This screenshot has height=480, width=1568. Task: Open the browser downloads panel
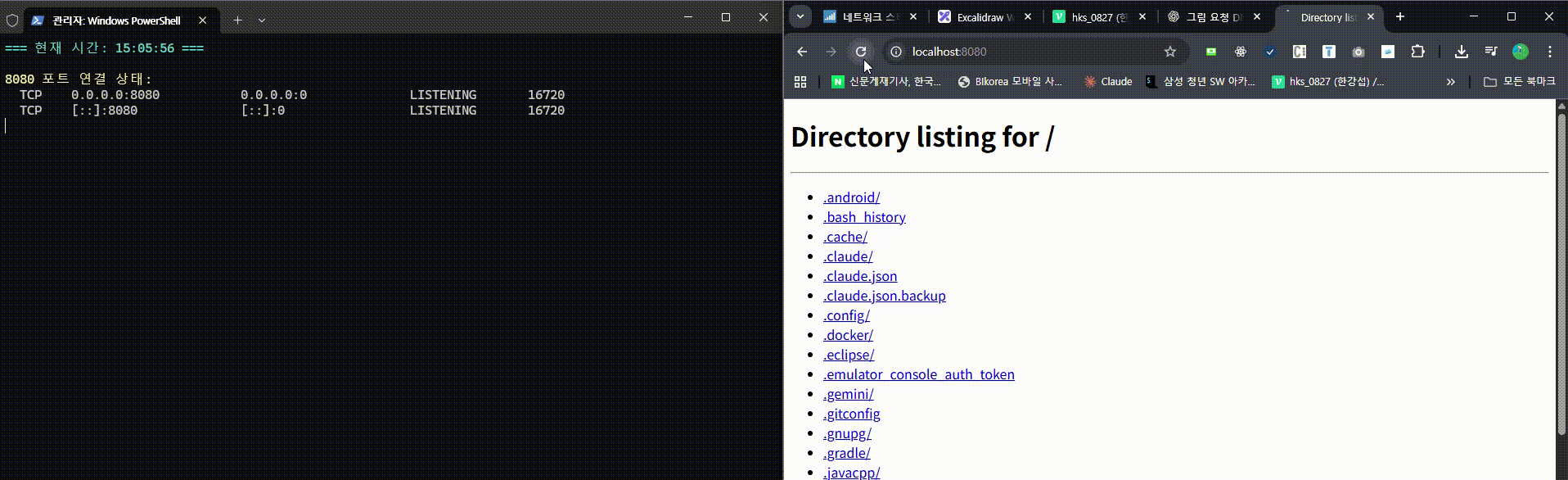tap(1462, 52)
